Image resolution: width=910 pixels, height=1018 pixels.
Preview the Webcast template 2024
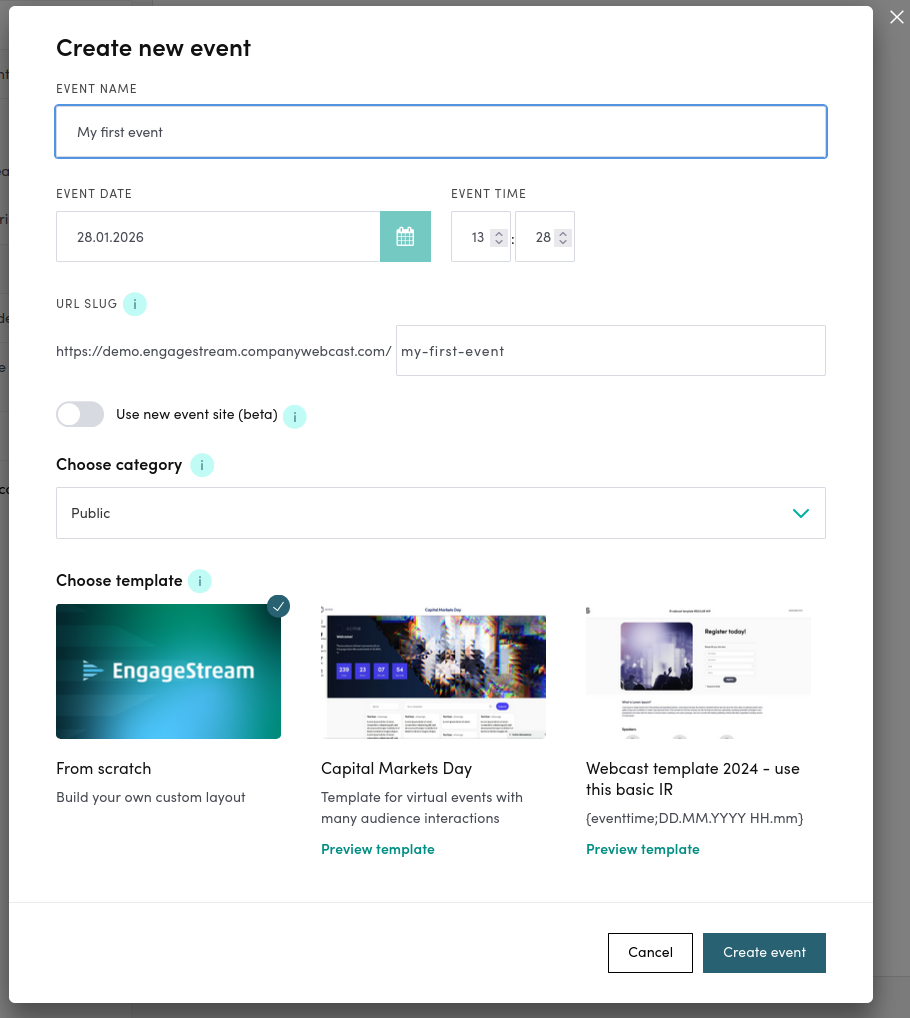(x=642, y=848)
